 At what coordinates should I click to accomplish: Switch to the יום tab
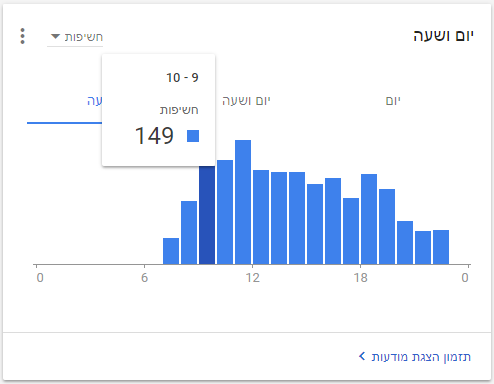click(393, 100)
